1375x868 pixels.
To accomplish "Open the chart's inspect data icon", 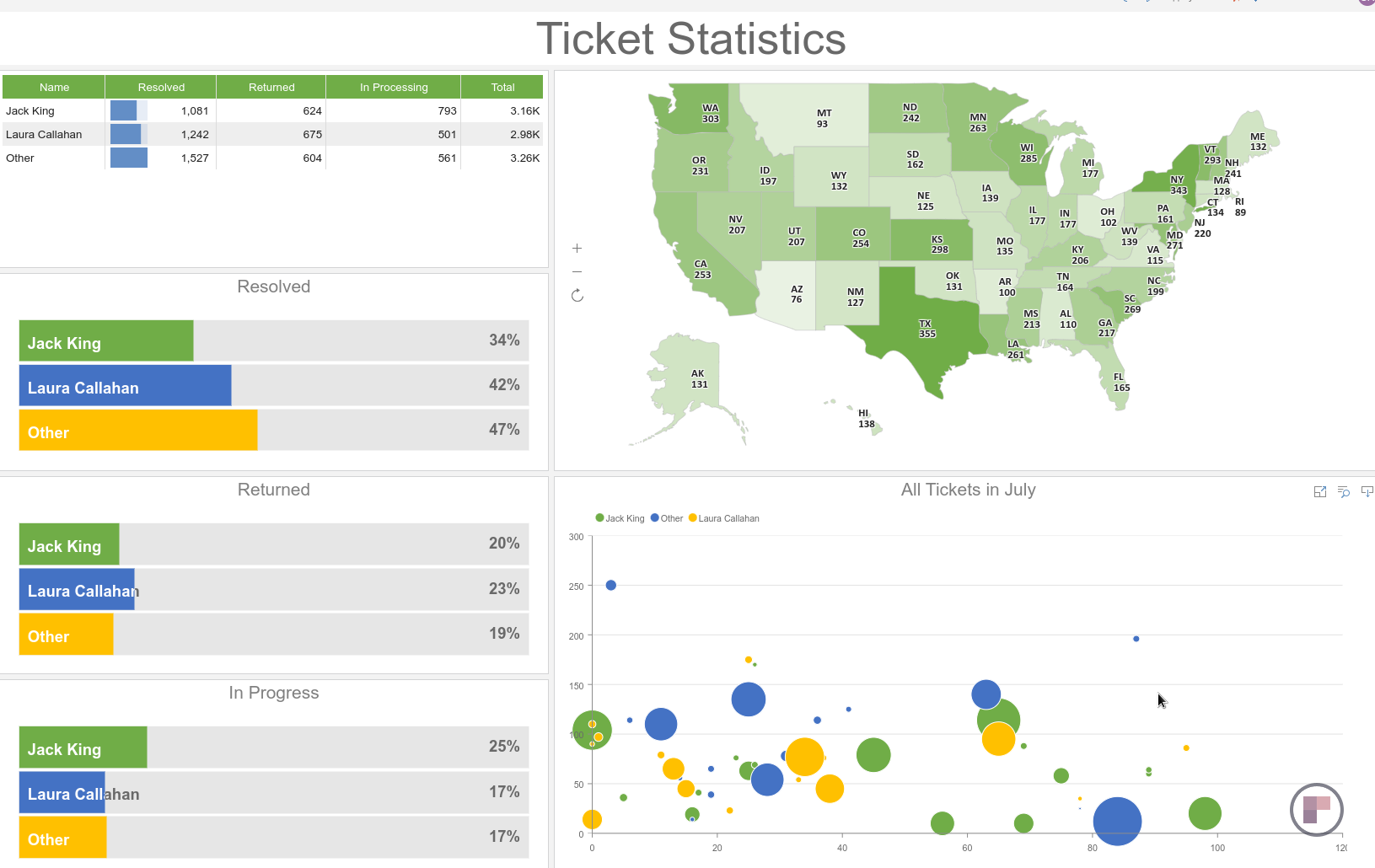I will (x=1344, y=492).
